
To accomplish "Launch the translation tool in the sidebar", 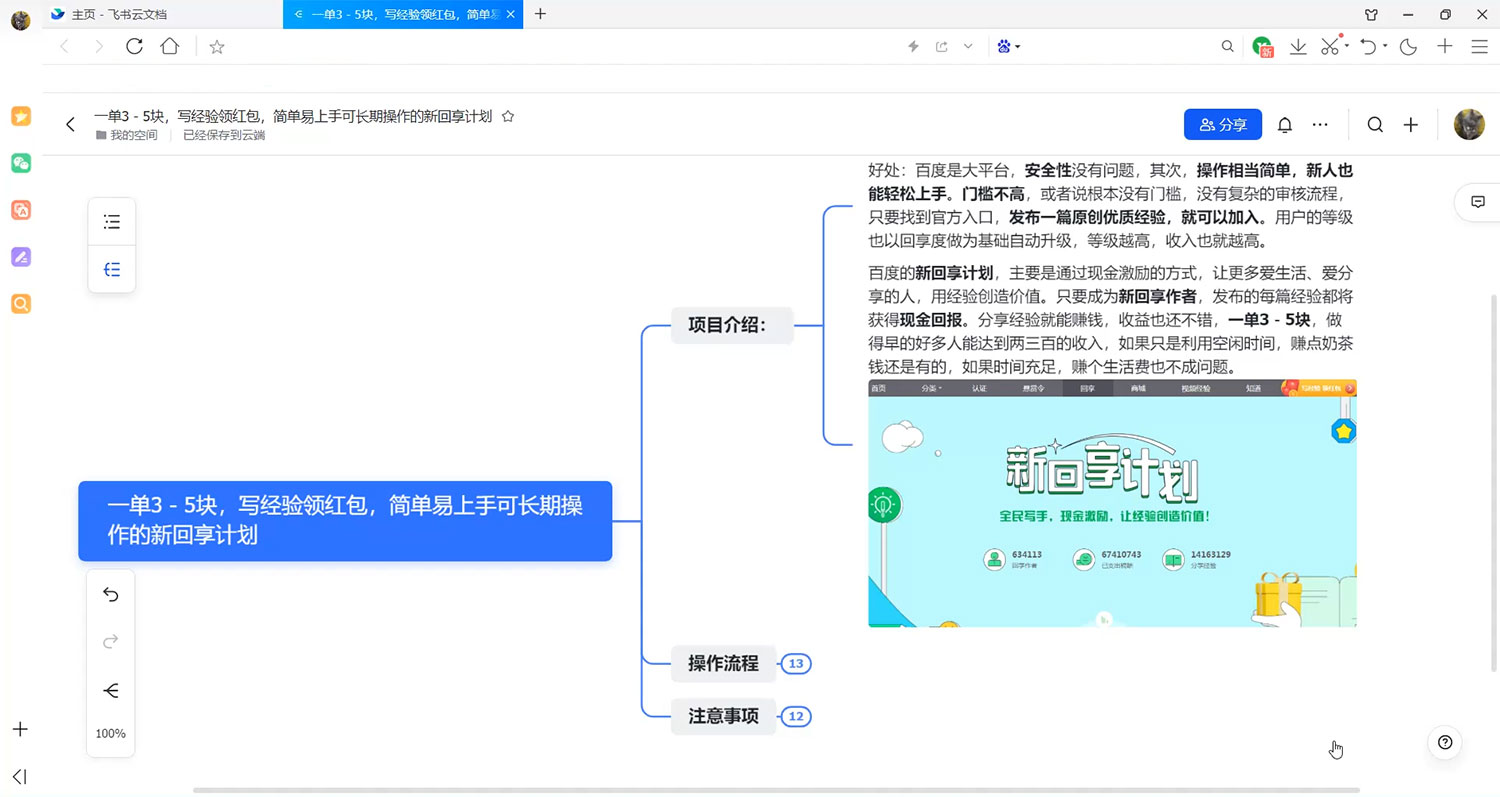I will (x=21, y=210).
